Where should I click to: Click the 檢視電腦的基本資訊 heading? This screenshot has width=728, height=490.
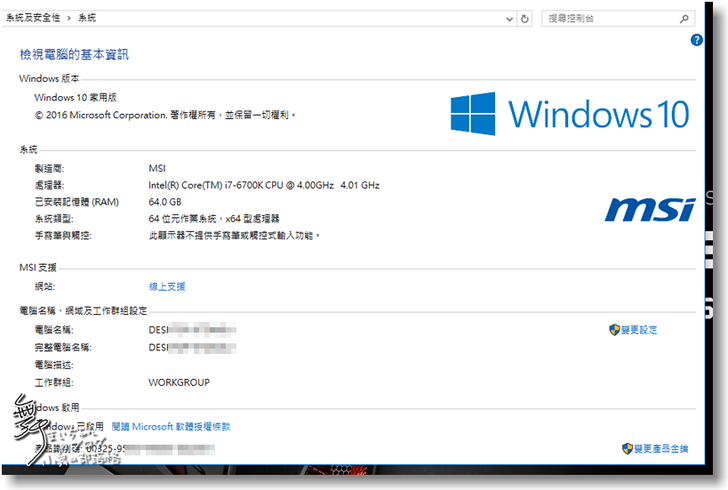pyautogui.click(x=74, y=54)
